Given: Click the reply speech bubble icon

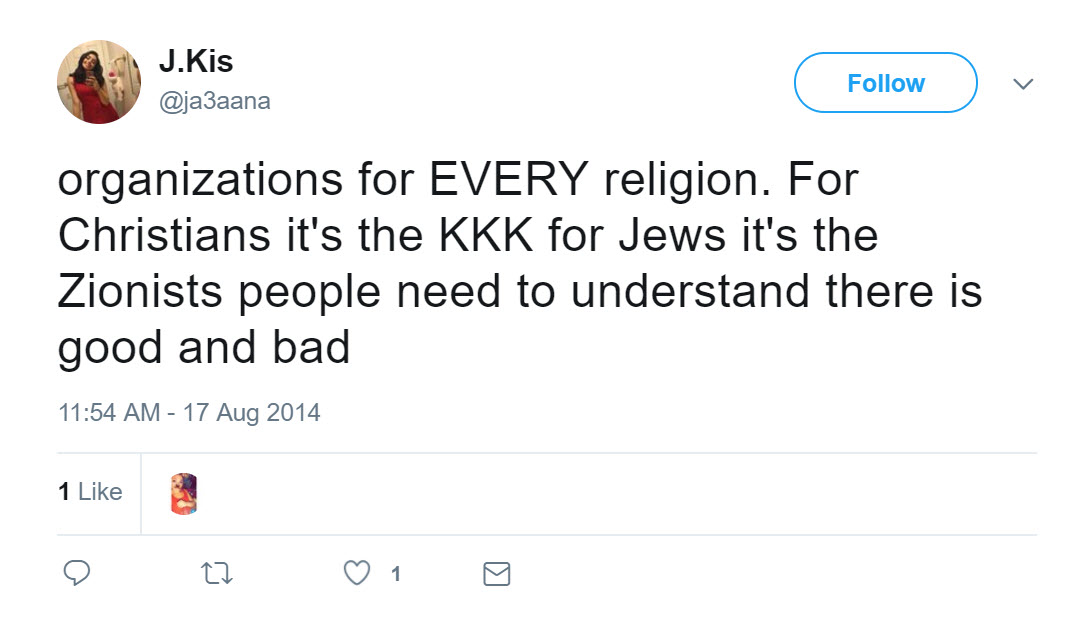Looking at the screenshot, I should pyautogui.click(x=77, y=573).
